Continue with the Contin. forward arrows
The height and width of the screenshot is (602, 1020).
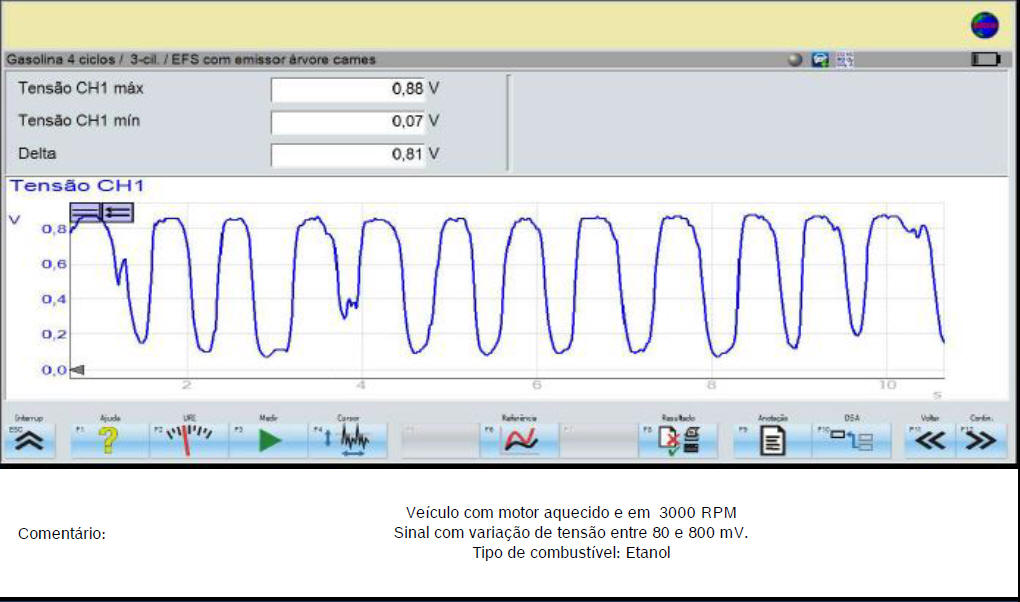coord(982,440)
